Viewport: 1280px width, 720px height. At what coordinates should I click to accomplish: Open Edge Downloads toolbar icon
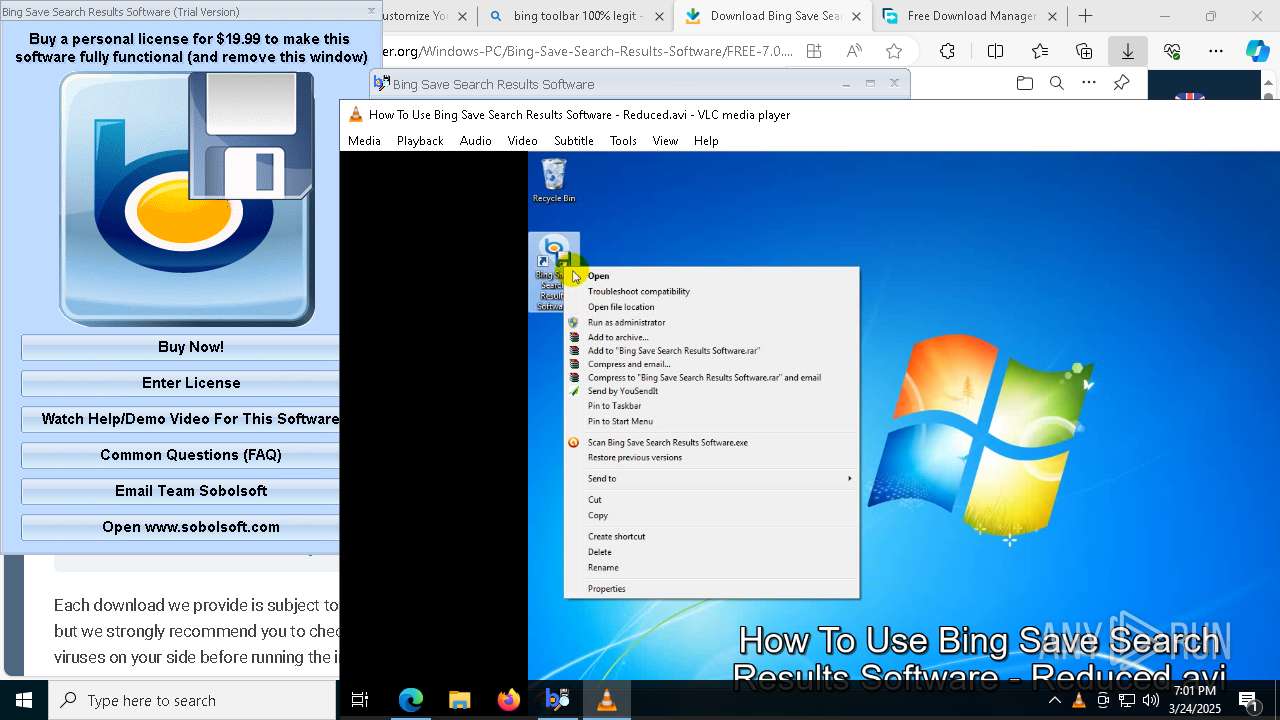pyautogui.click(x=1127, y=51)
